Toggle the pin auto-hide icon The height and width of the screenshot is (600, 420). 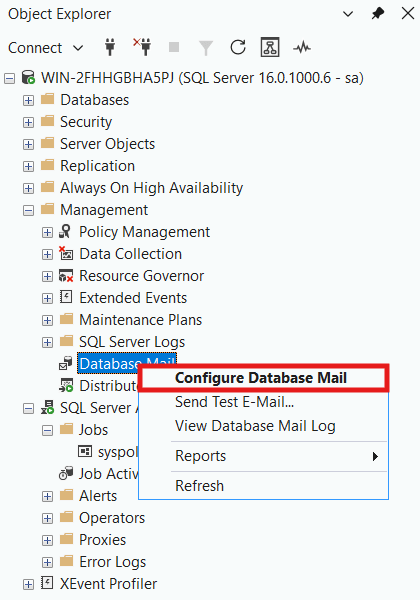378,14
